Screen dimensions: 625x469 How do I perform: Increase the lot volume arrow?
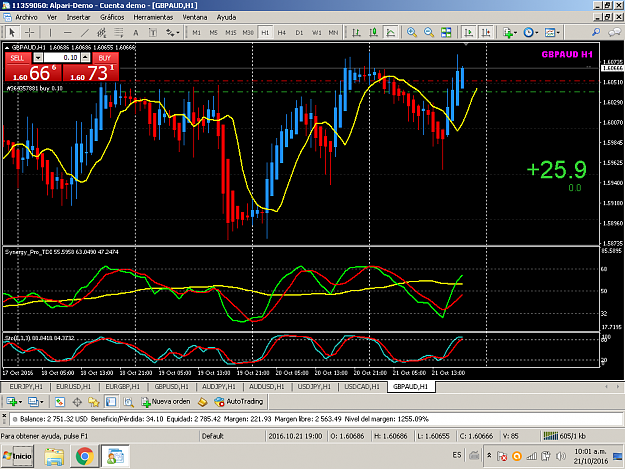tap(85, 58)
